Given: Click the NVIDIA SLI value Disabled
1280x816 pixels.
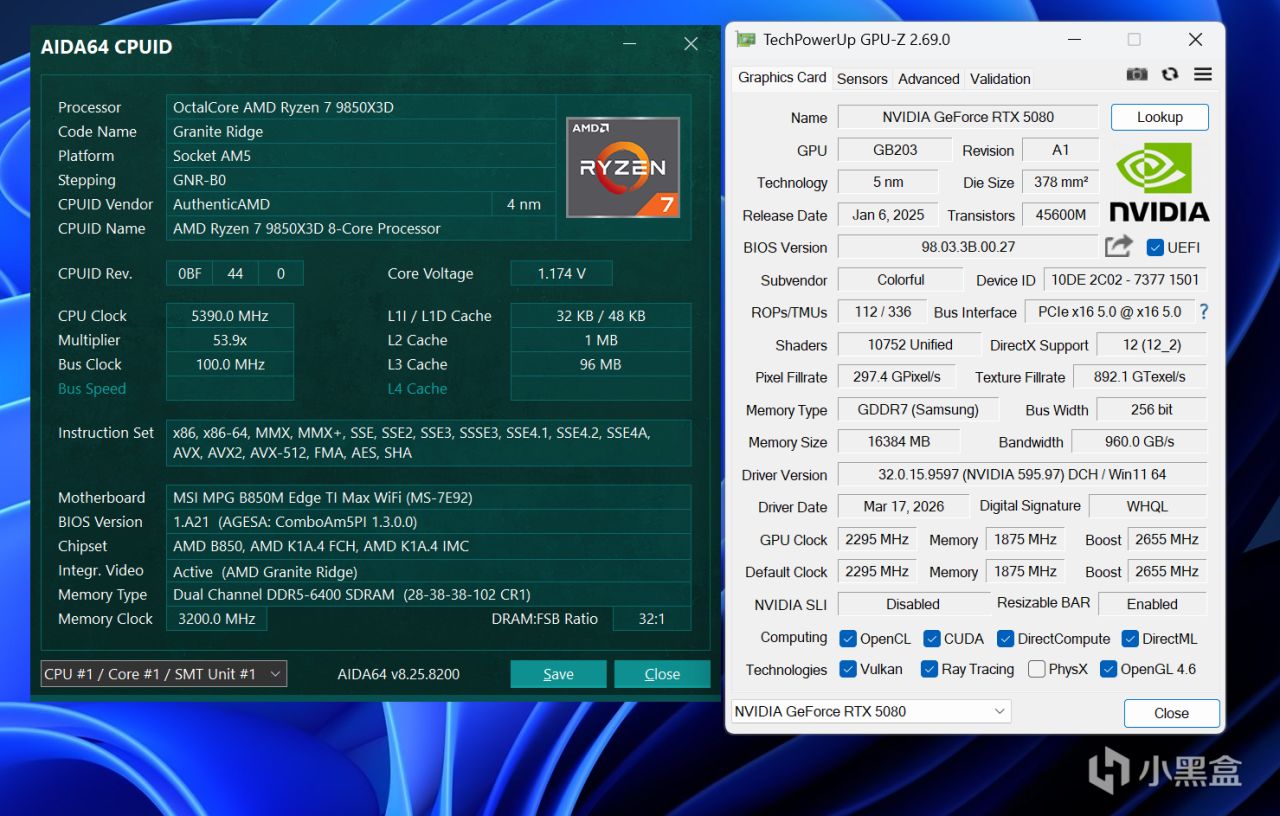Looking at the screenshot, I should (x=913, y=604).
